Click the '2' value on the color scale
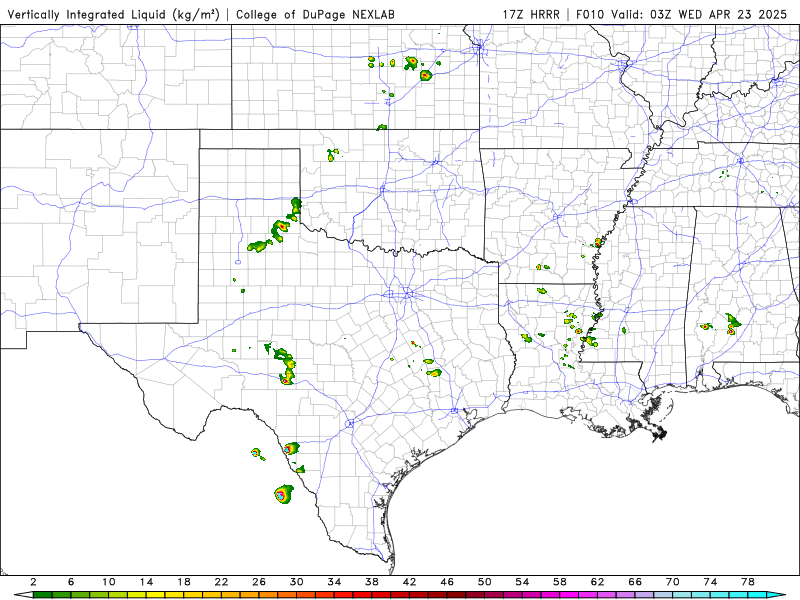This screenshot has height=600, width=800. point(33,582)
